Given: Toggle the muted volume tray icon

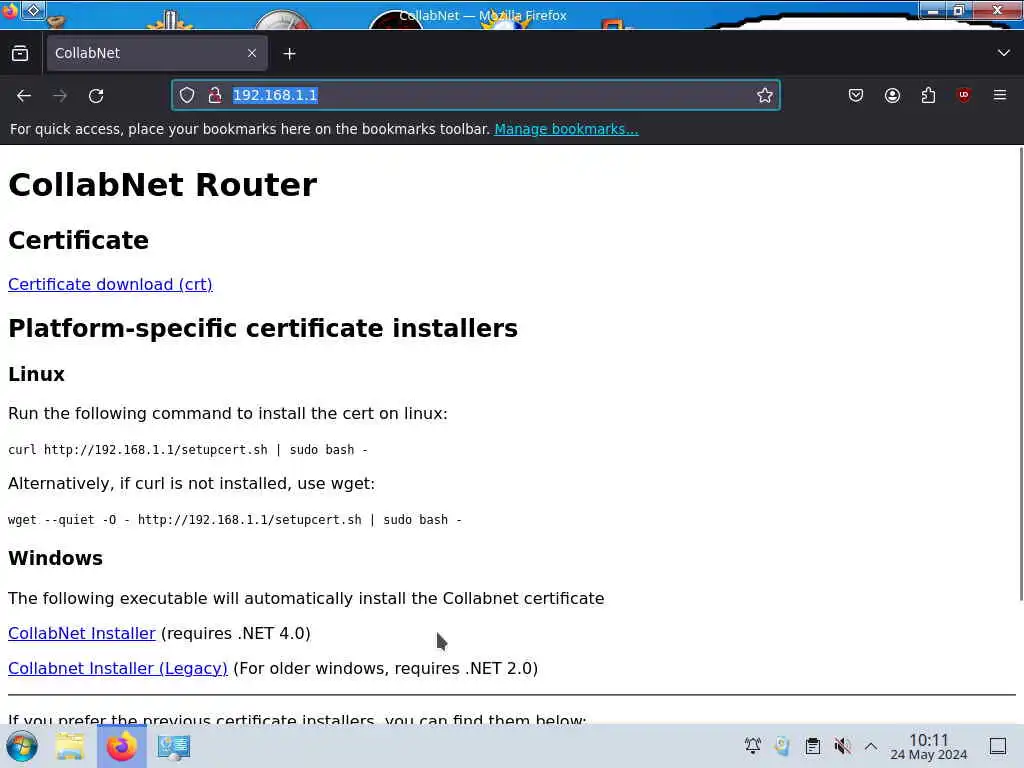Looking at the screenshot, I should pyautogui.click(x=842, y=746).
